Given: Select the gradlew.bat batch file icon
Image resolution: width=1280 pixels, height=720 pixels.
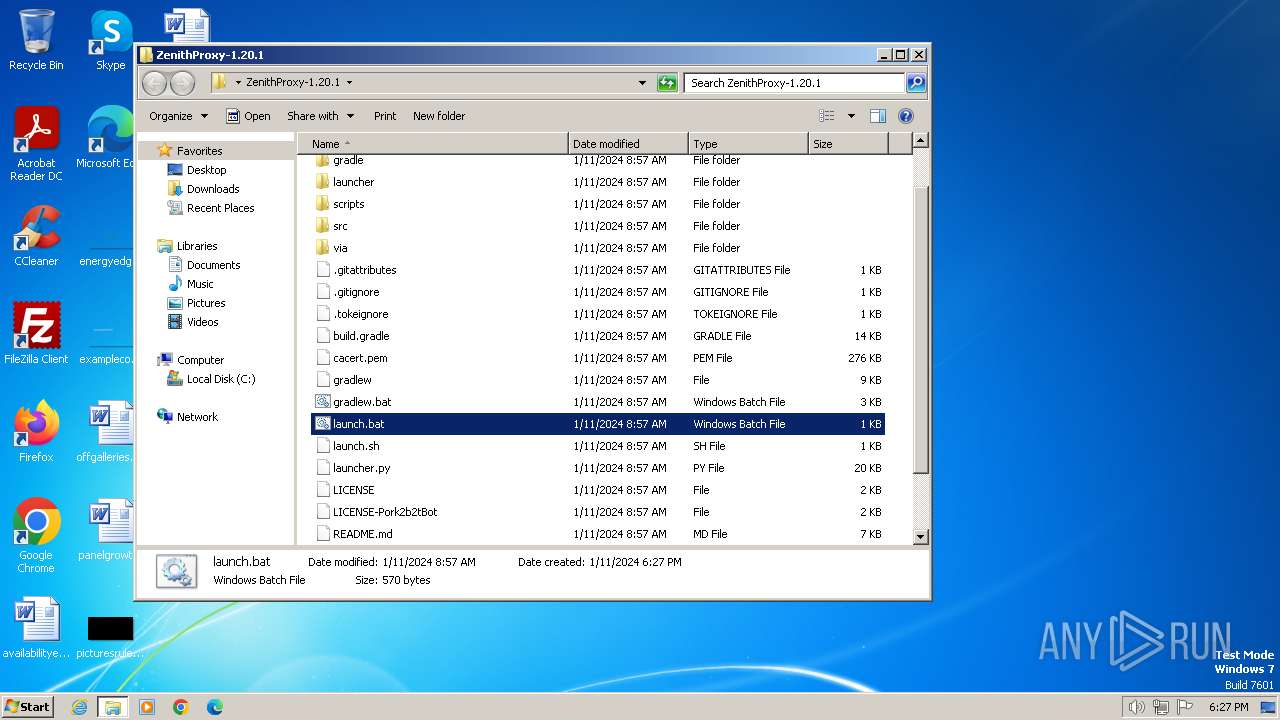Looking at the screenshot, I should click(x=322, y=402).
